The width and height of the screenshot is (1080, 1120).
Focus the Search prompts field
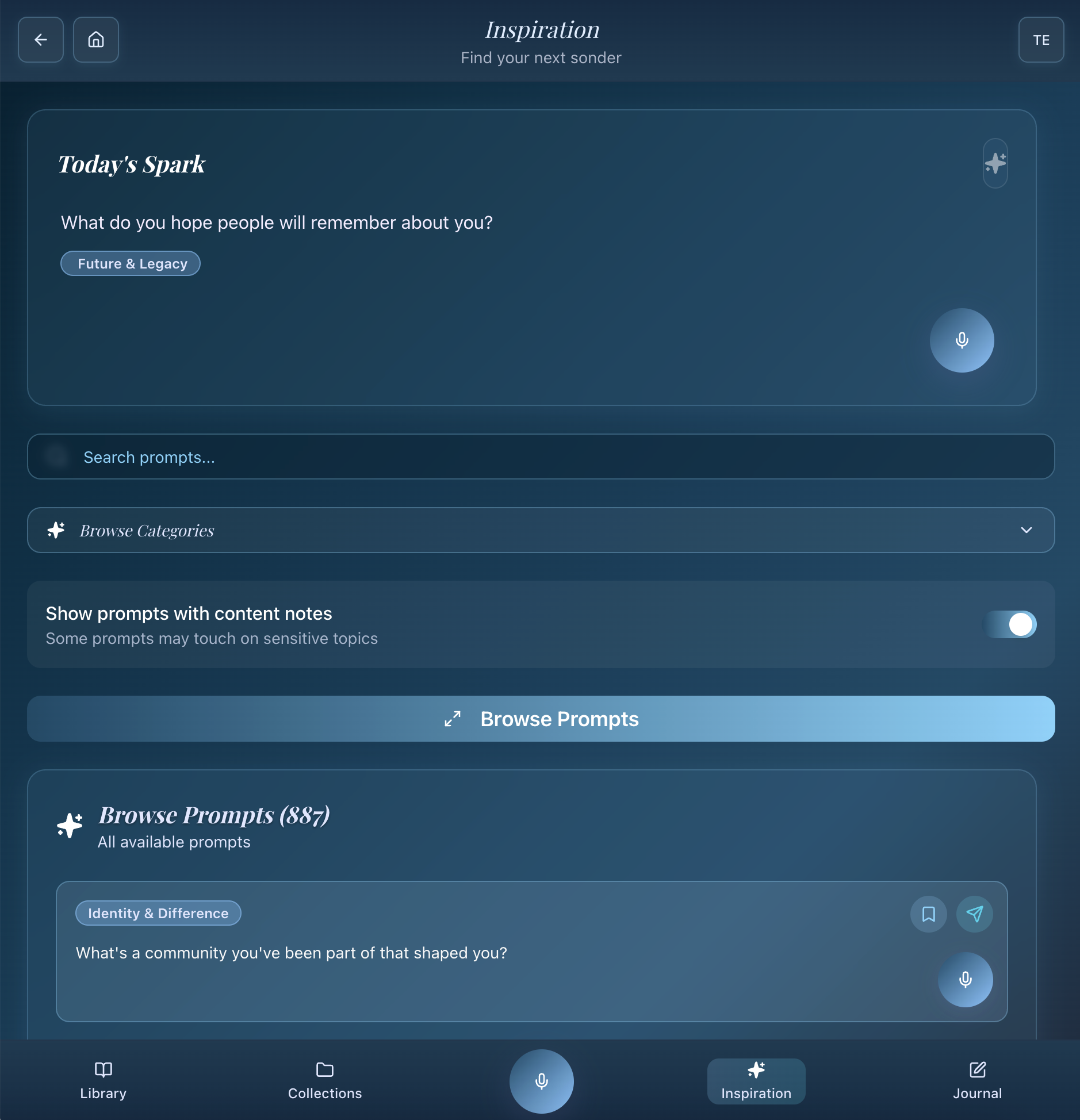click(541, 457)
